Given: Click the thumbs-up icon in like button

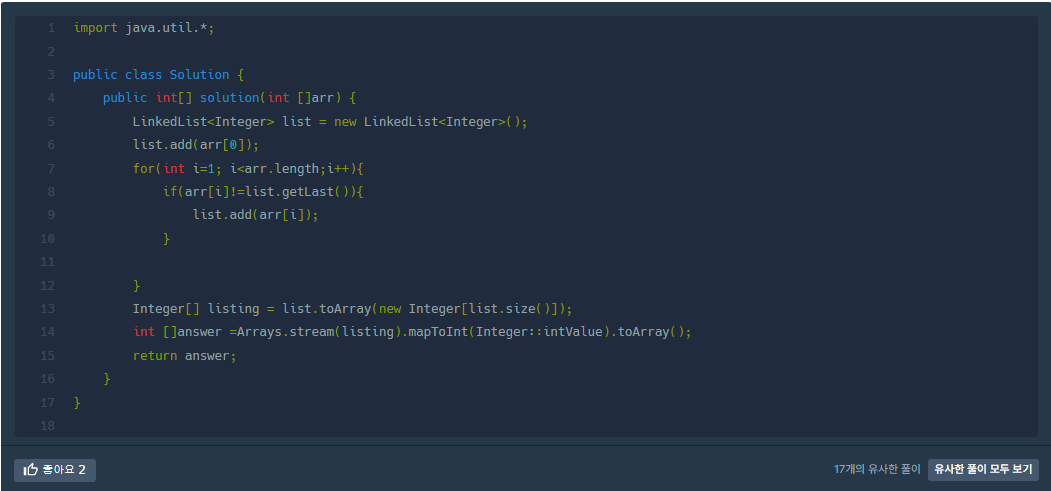Looking at the screenshot, I should [30, 470].
